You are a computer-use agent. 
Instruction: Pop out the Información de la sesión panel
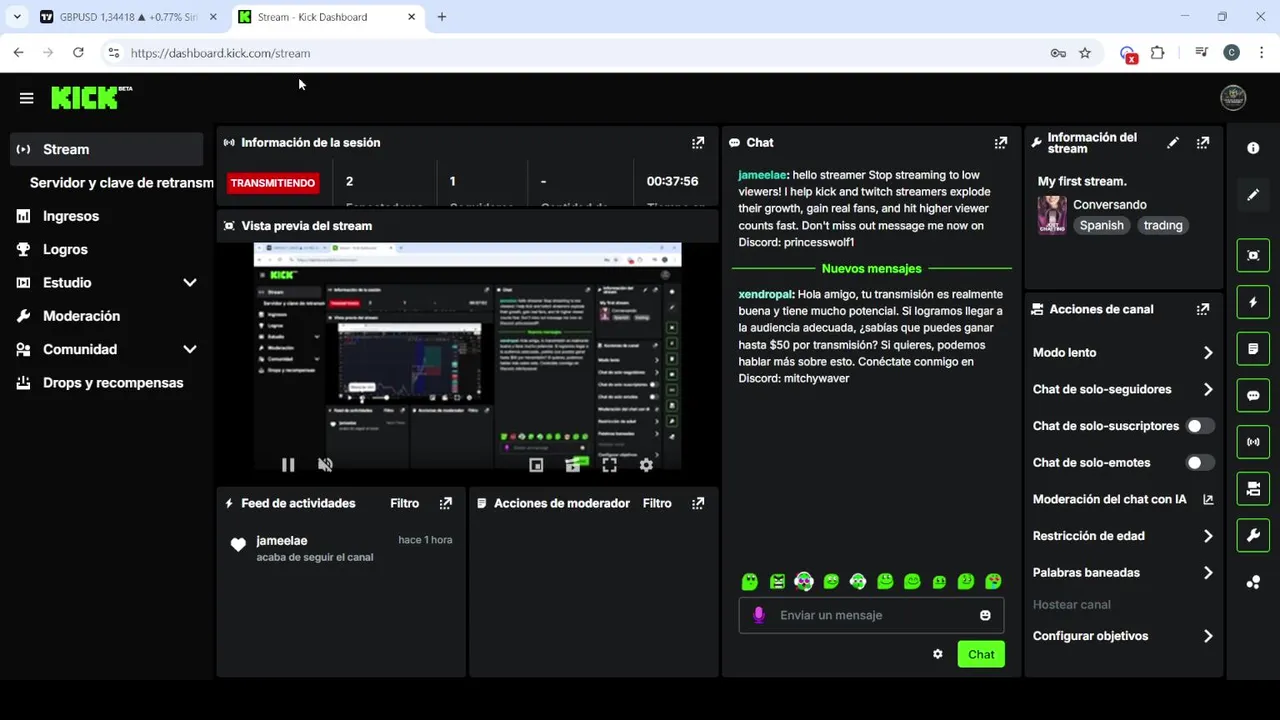click(x=698, y=143)
